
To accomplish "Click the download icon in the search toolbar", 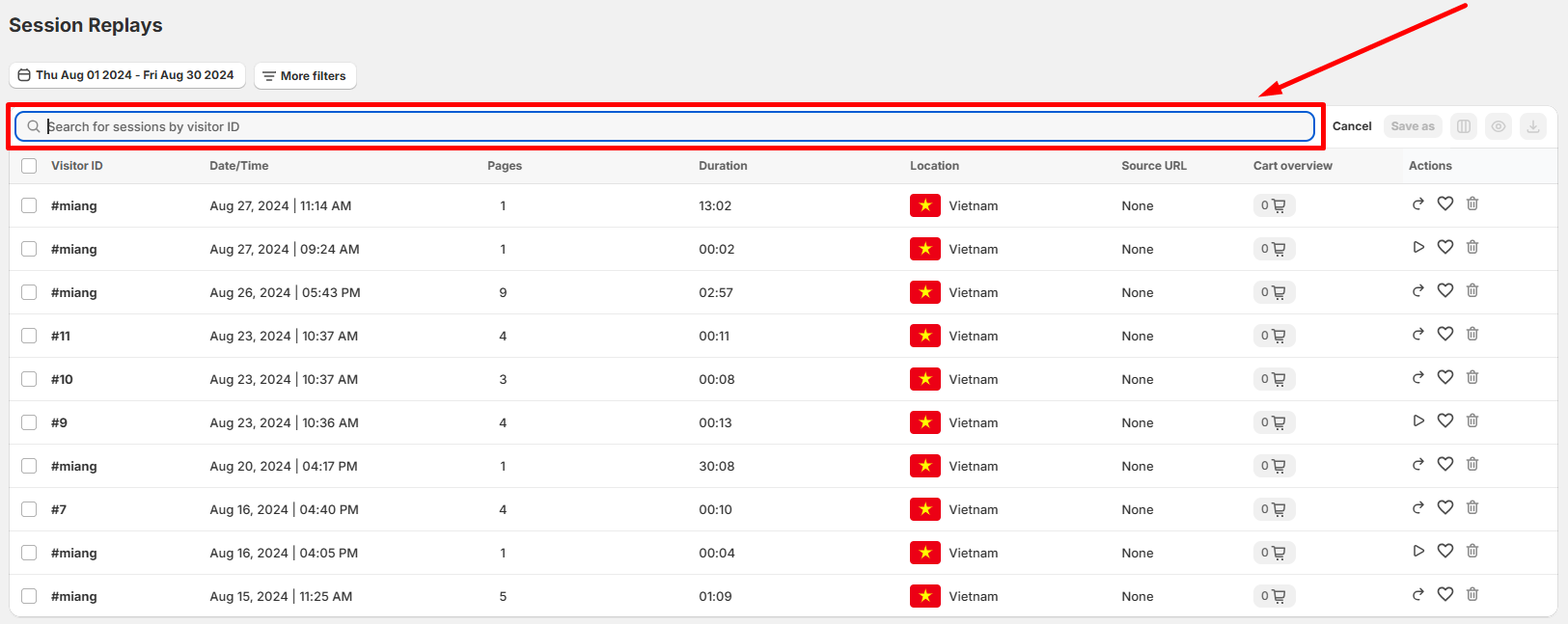I will [1532, 126].
